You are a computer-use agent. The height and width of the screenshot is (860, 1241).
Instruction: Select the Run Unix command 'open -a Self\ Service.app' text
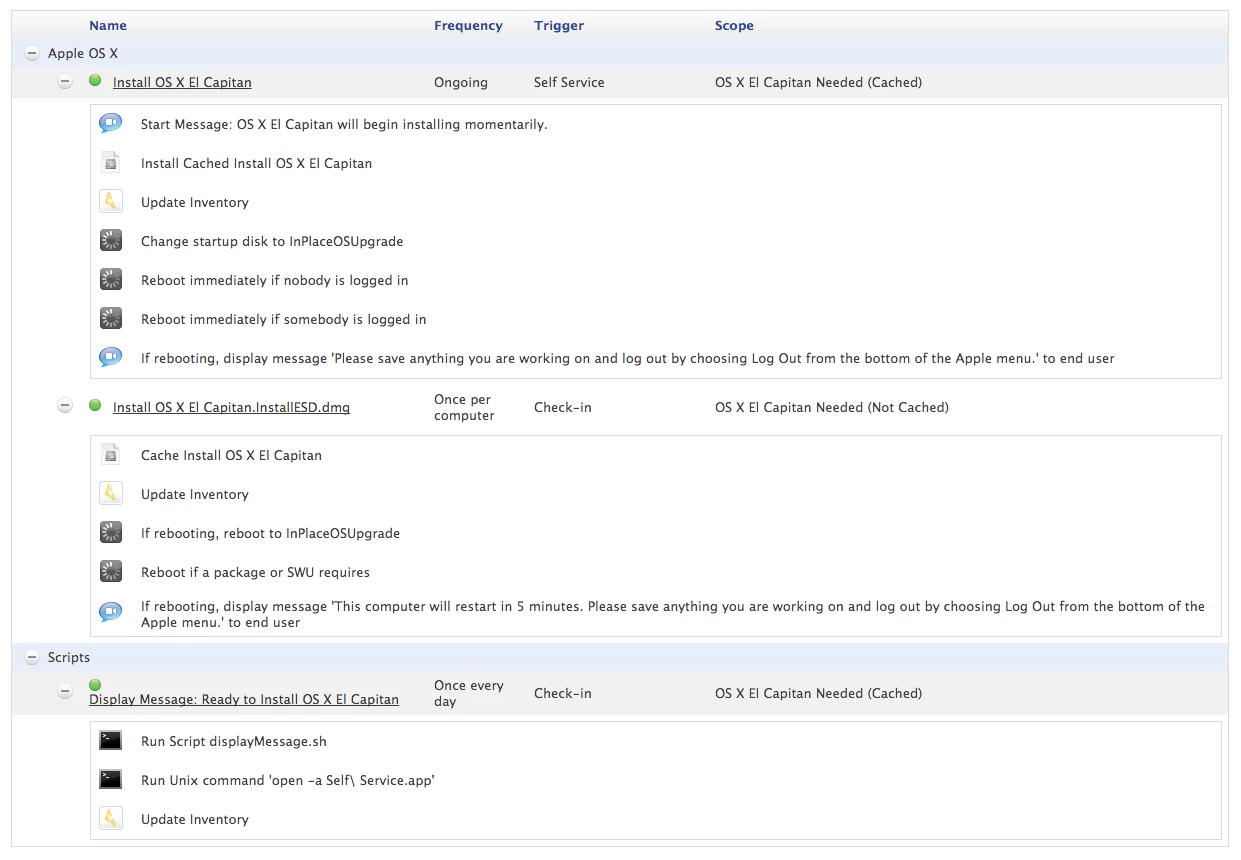coord(288,781)
